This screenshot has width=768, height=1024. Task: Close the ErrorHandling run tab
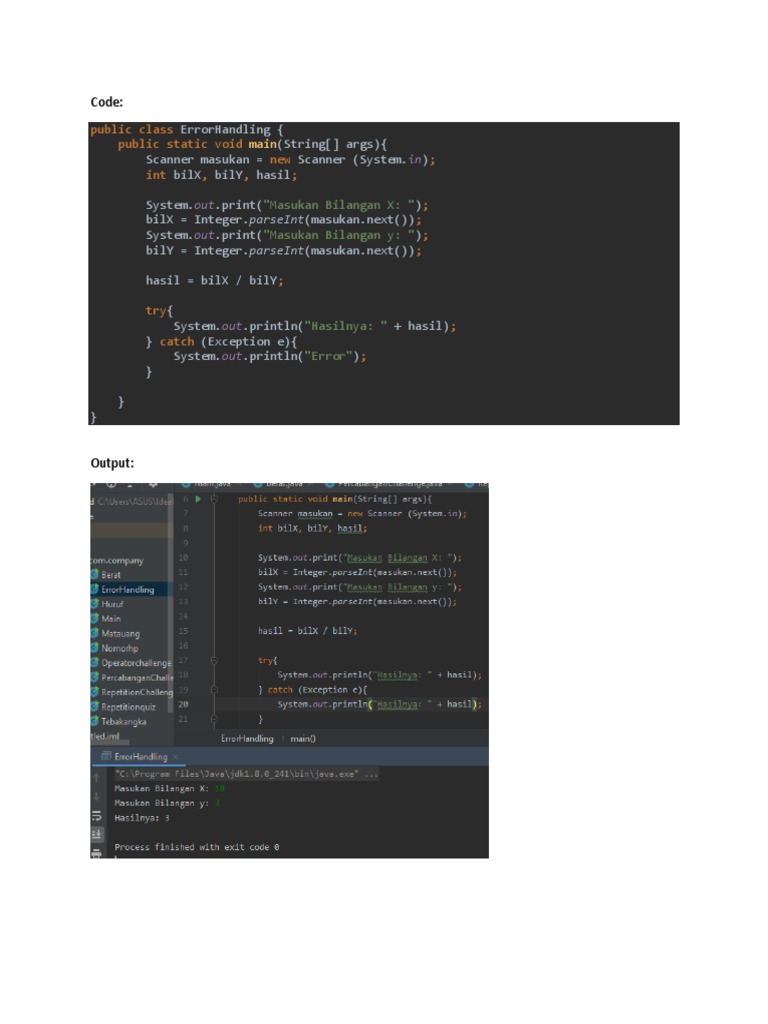(x=176, y=757)
